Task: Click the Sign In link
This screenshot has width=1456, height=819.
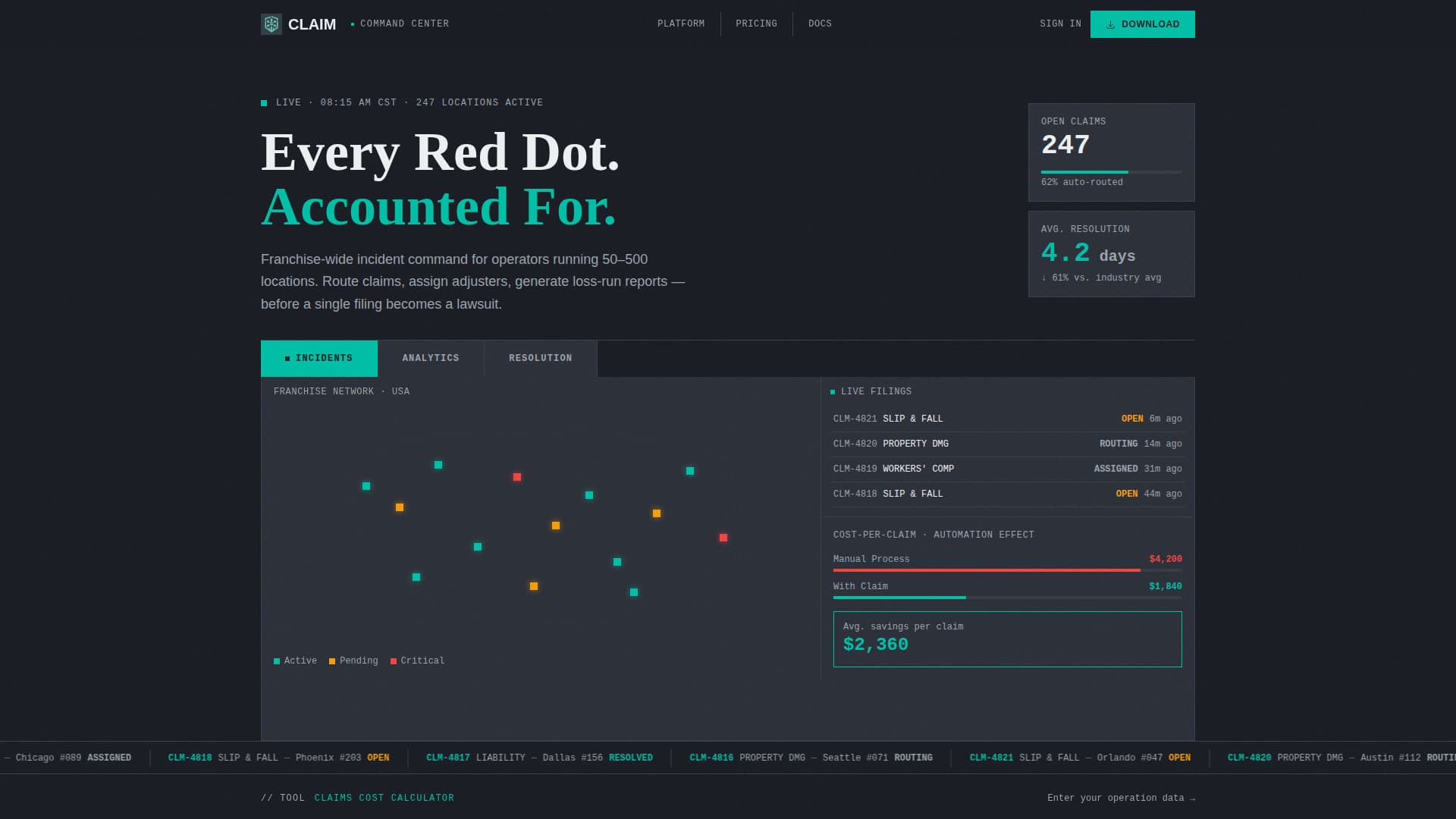Action: [1060, 24]
